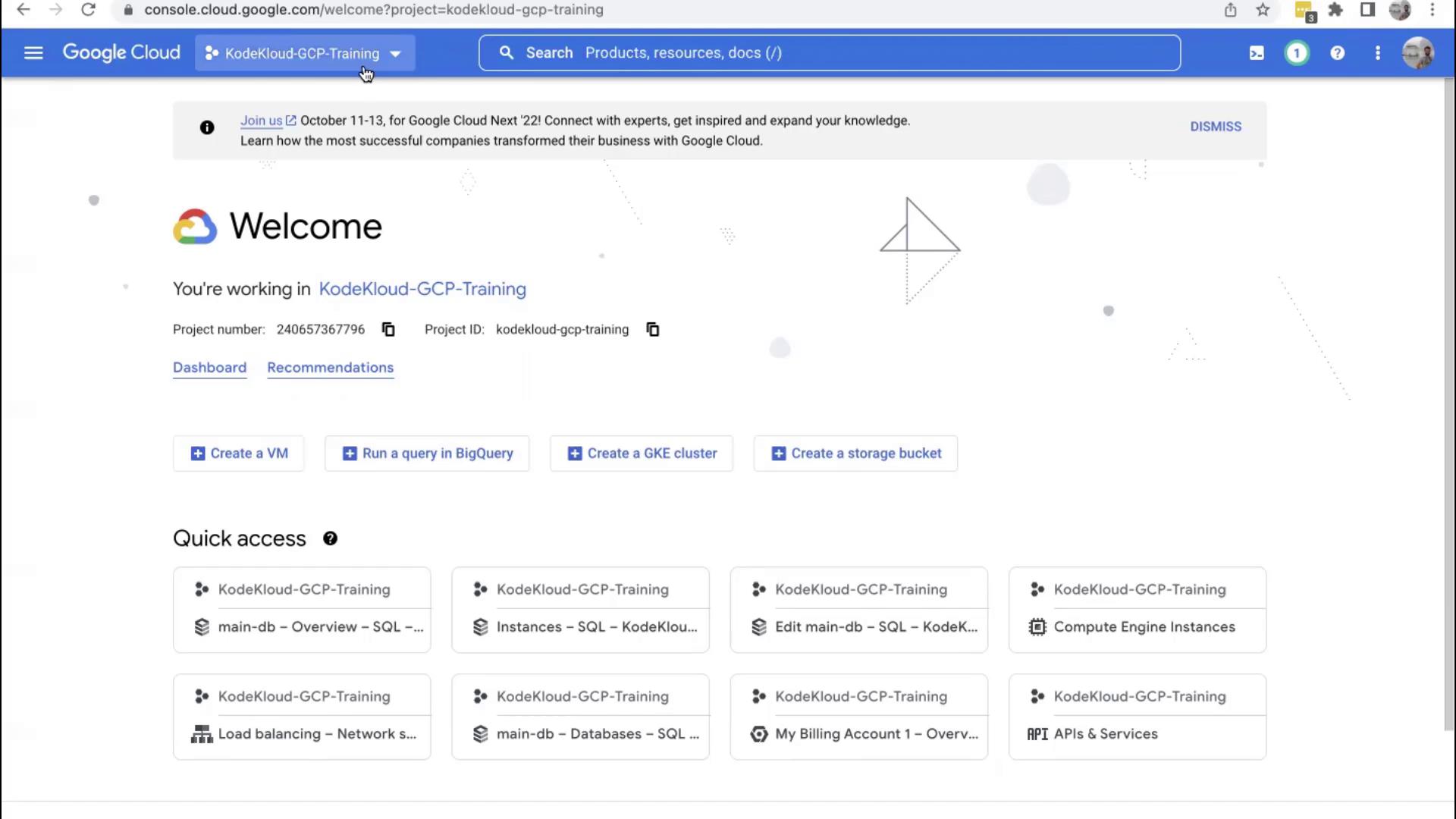This screenshot has width=1456, height=819.
Task: Open the hamburger navigation menu
Action: 33,53
